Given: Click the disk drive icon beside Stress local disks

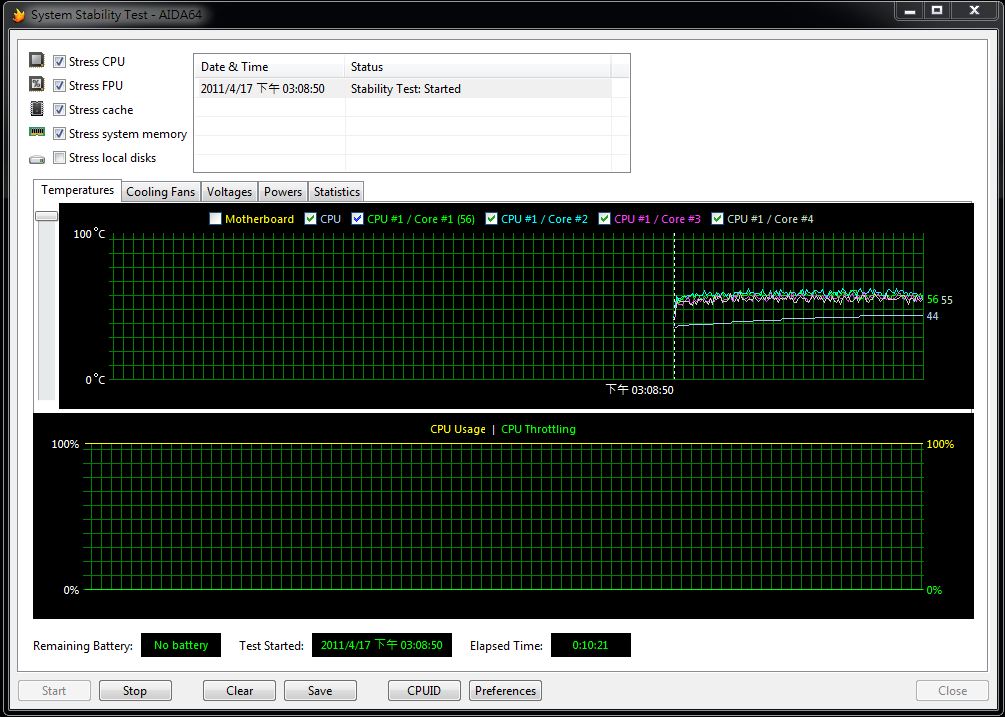Looking at the screenshot, I should tap(37, 159).
